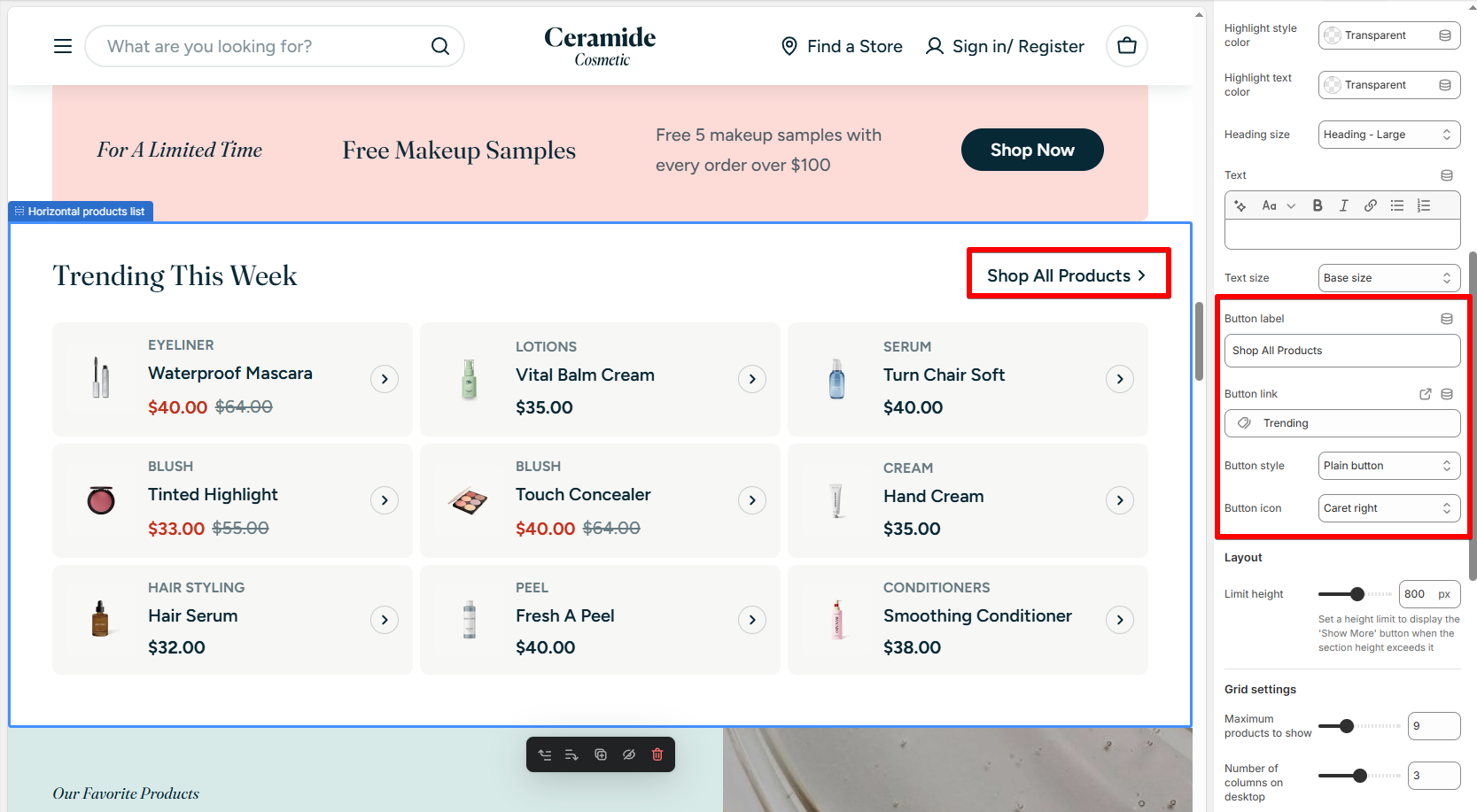
Task: Toggle bold formatting in Text editor
Action: click(x=1318, y=205)
